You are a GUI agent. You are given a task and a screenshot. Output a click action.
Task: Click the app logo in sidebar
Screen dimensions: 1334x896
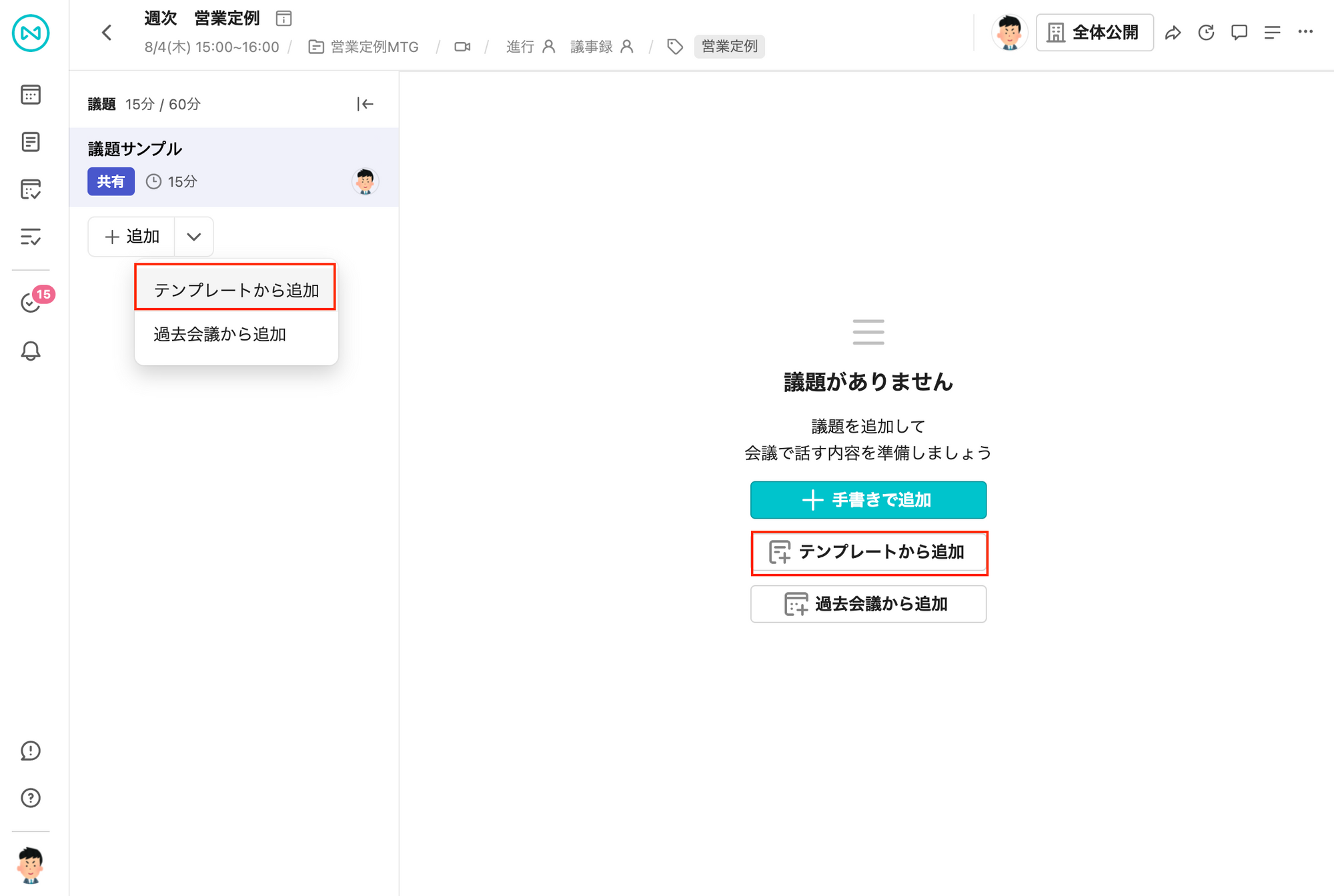(31, 32)
